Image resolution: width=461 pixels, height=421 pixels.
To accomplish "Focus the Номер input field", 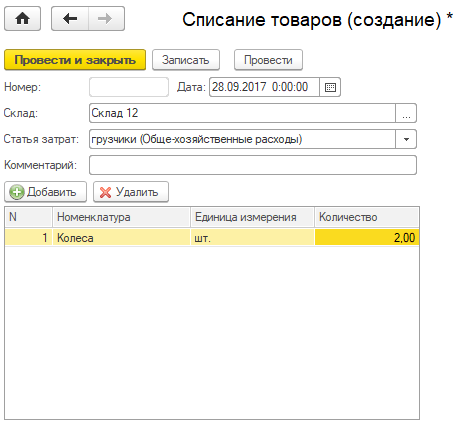I will point(129,87).
